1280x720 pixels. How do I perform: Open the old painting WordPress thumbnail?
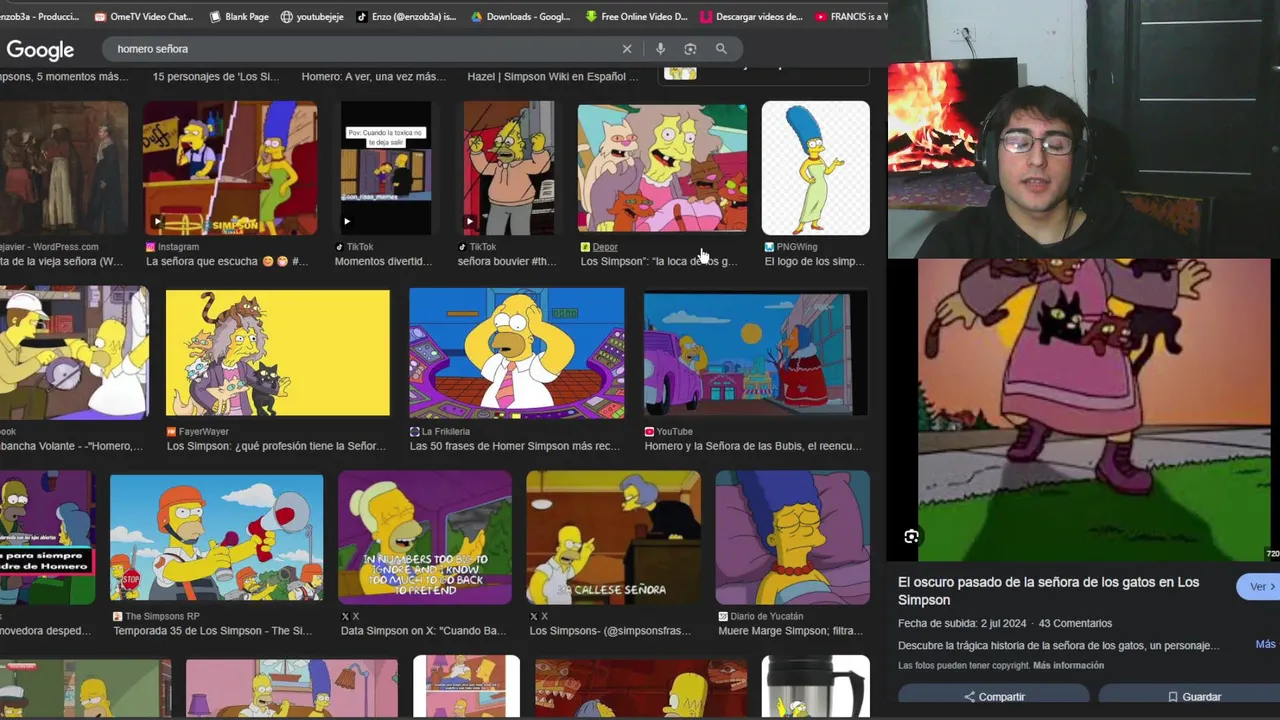64,168
